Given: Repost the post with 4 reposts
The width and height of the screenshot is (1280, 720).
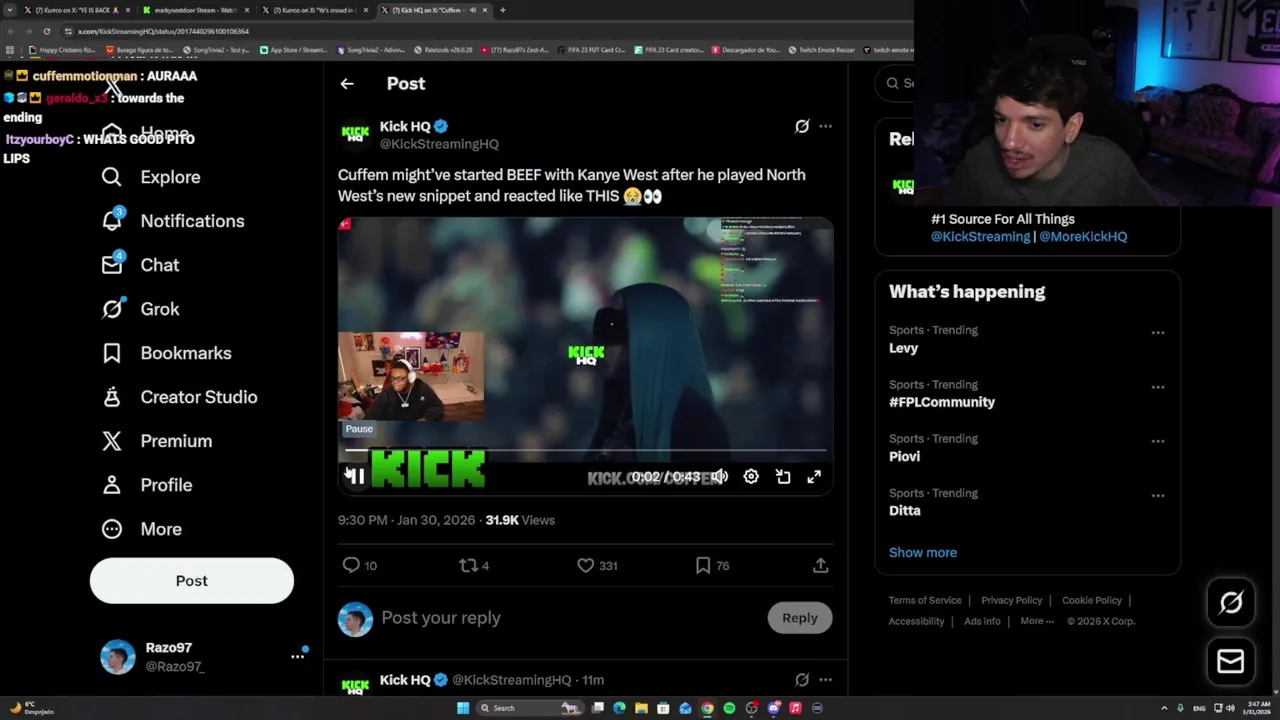Looking at the screenshot, I should tap(468, 565).
